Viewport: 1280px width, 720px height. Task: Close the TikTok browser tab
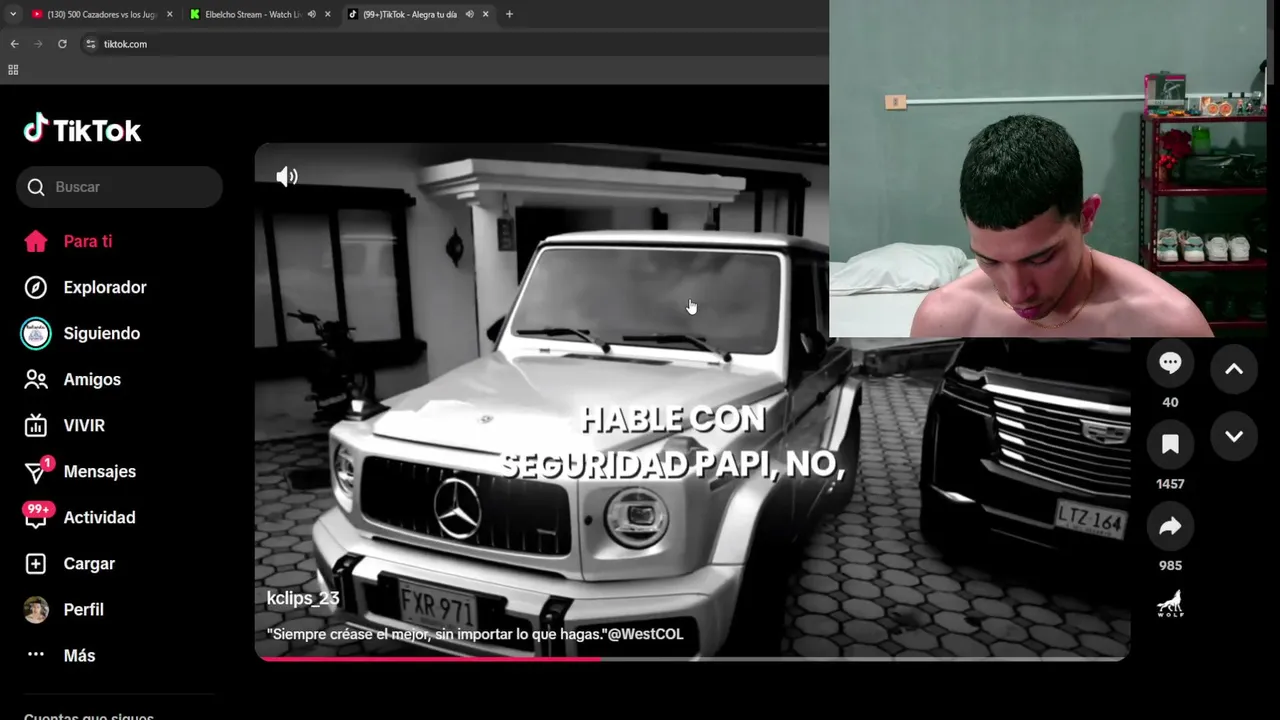486,14
